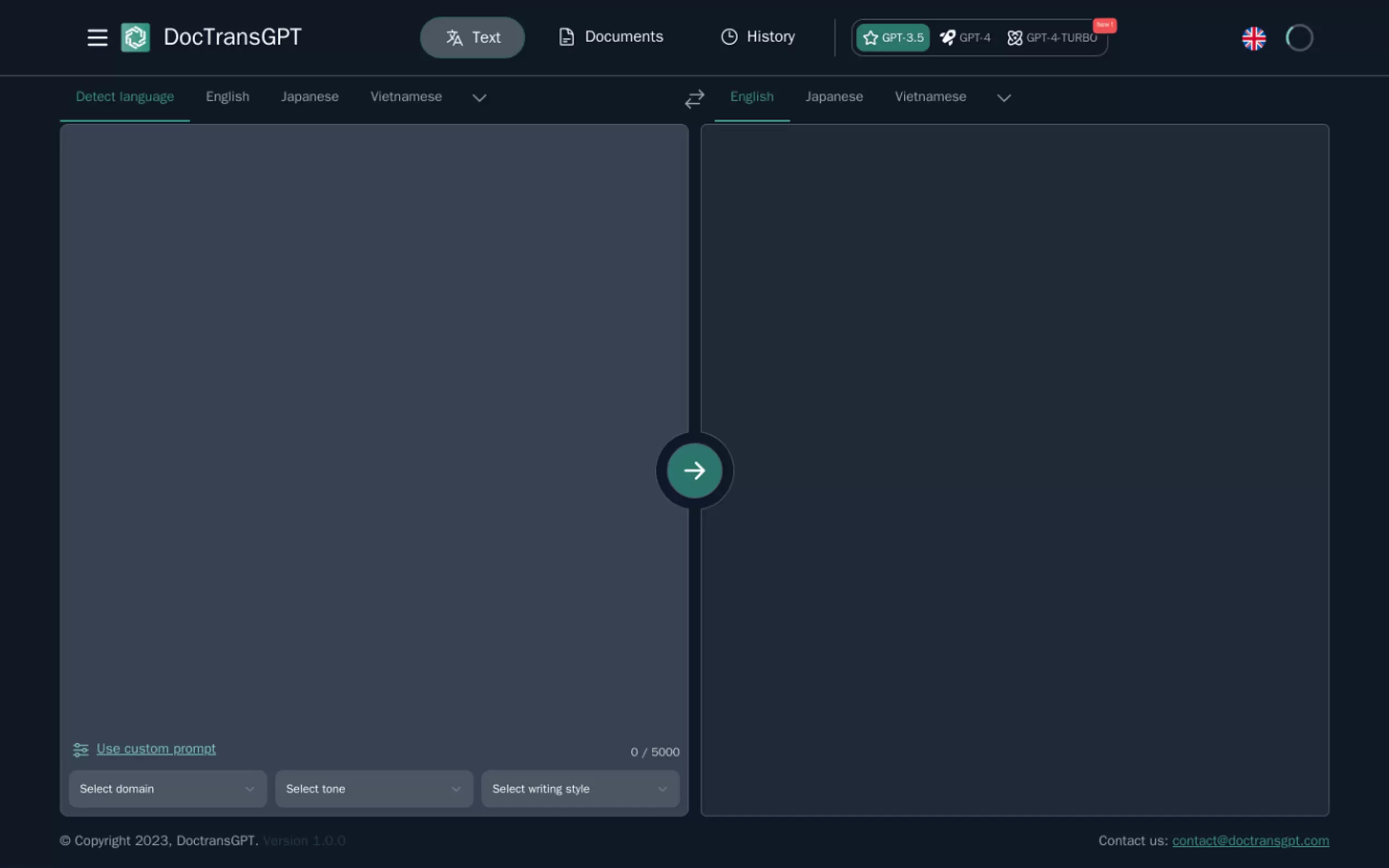Open the History tab
Screen dimensions: 1389x868
757,37
